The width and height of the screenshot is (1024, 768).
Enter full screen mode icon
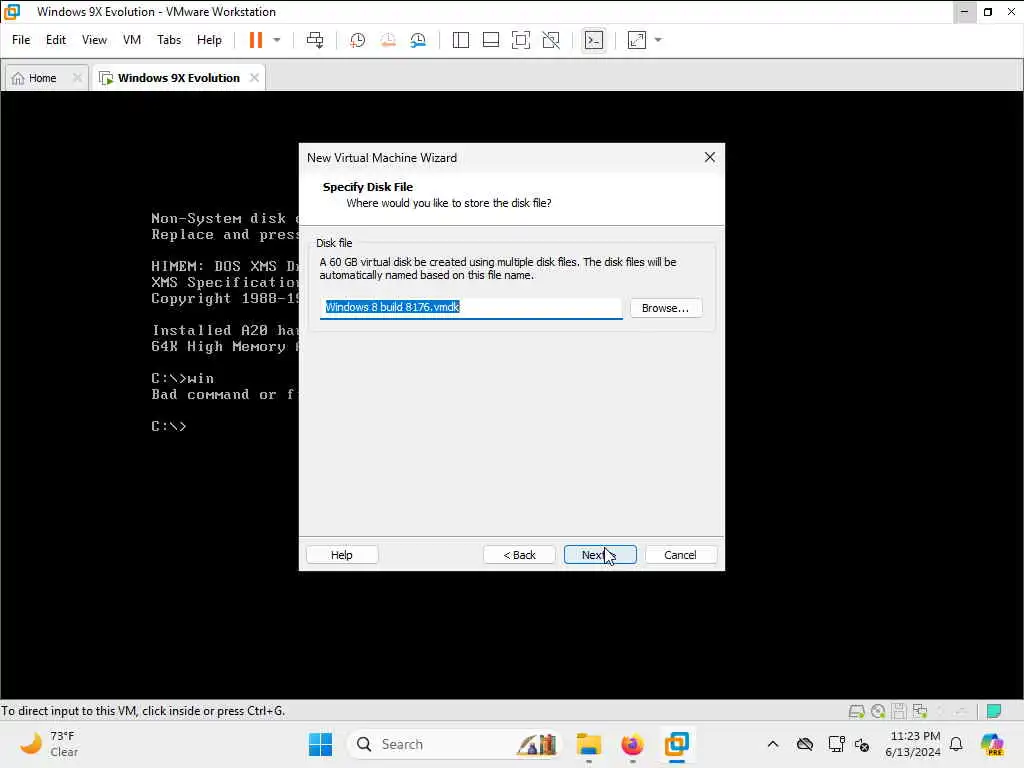click(520, 40)
